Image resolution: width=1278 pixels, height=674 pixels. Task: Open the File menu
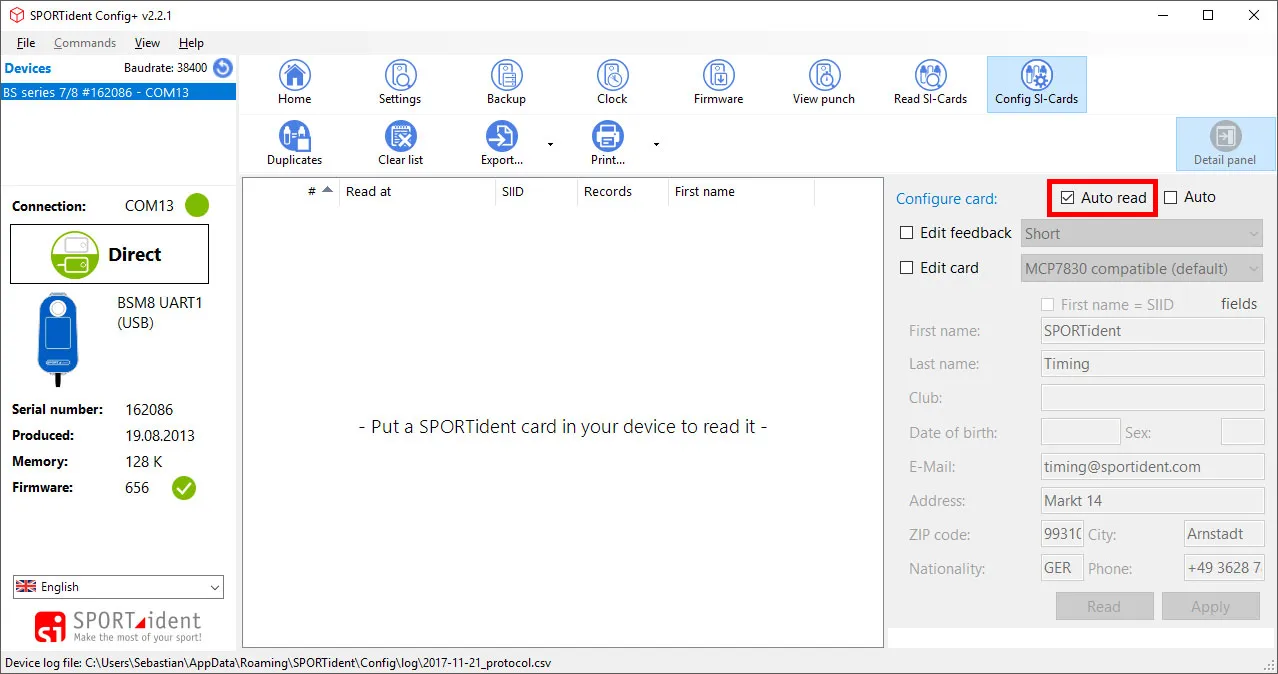[26, 43]
